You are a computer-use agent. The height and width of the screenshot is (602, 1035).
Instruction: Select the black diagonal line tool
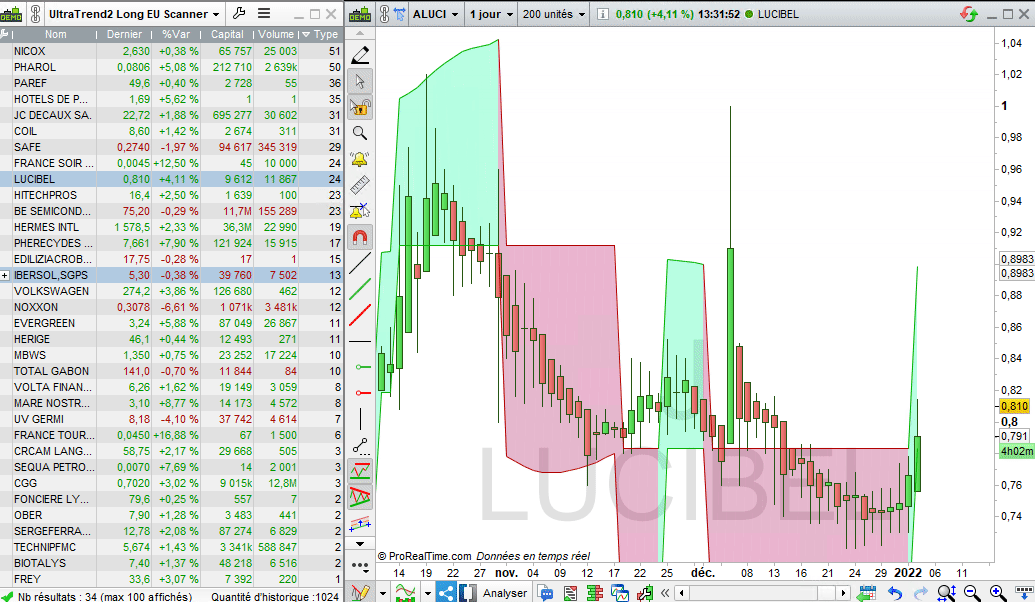(360, 263)
